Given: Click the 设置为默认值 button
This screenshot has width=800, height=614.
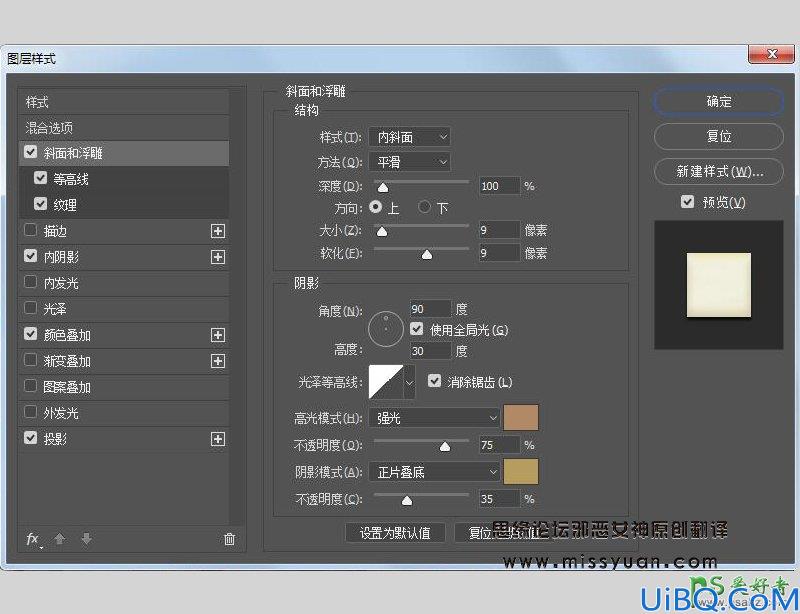Looking at the screenshot, I should (x=395, y=533).
